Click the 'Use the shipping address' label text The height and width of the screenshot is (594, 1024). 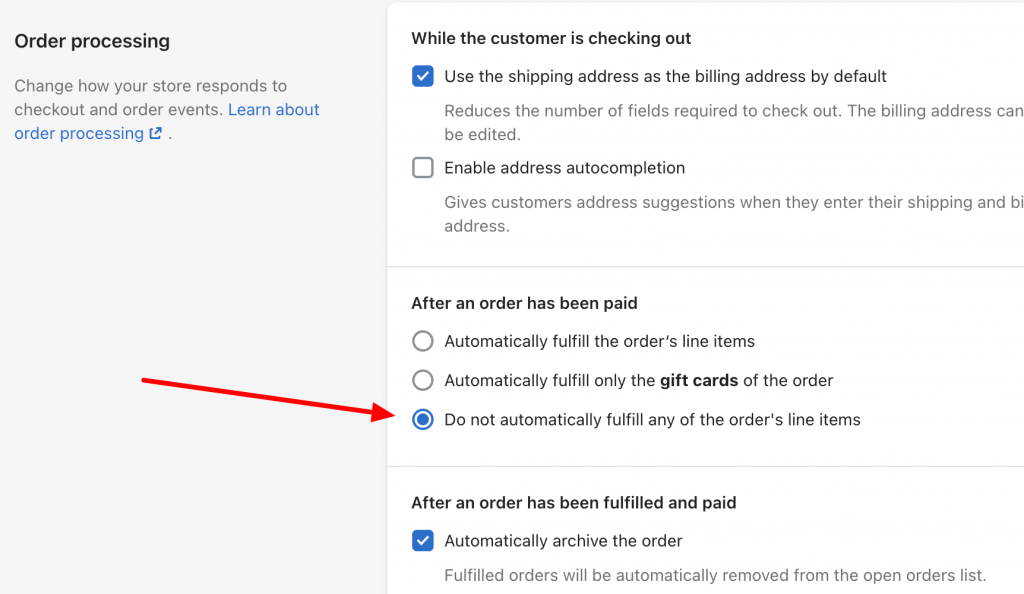[665, 76]
